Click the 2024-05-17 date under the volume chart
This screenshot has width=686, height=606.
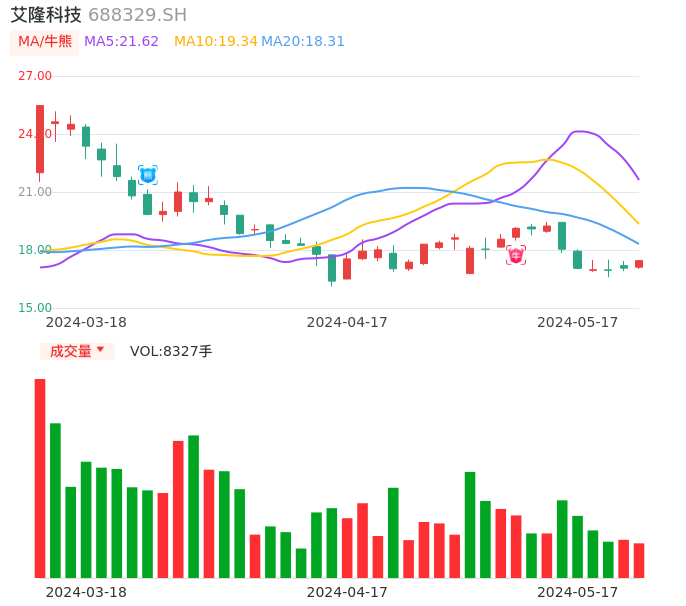(x=578, y=592)
